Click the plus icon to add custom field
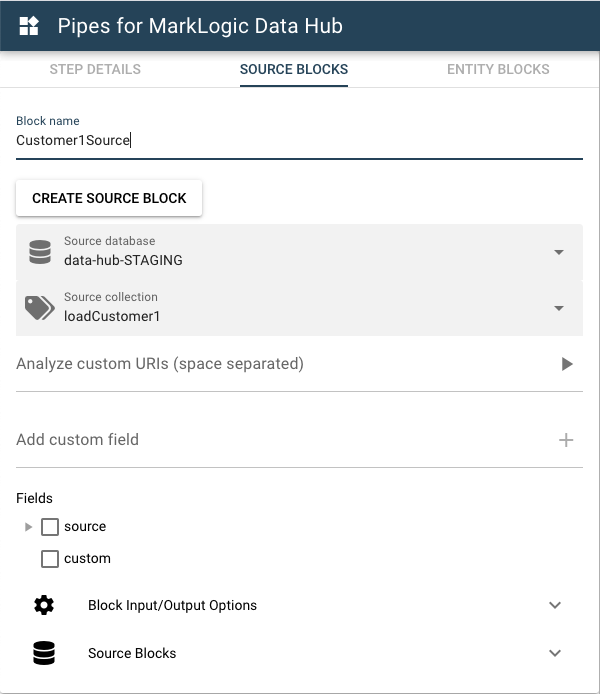Viewport: 600px width, 694px height. [x=566, y=440]
